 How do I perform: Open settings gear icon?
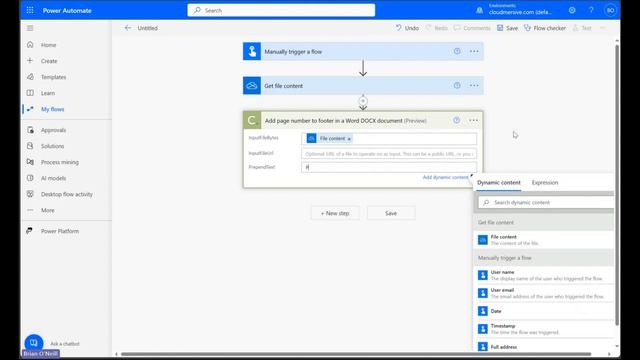click(572, 10)
